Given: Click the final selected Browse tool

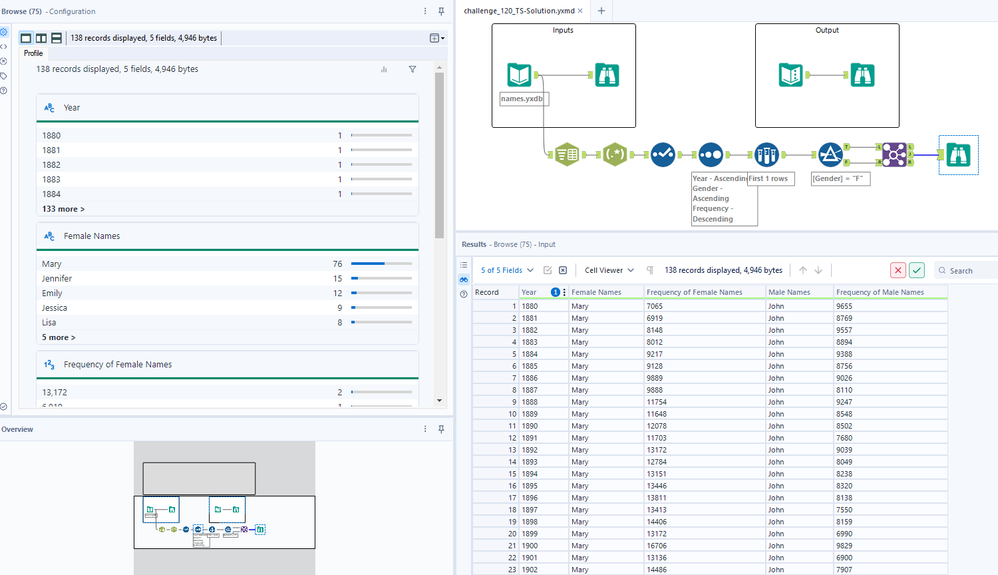Looking at the screenshot, I should coord(957,155).
